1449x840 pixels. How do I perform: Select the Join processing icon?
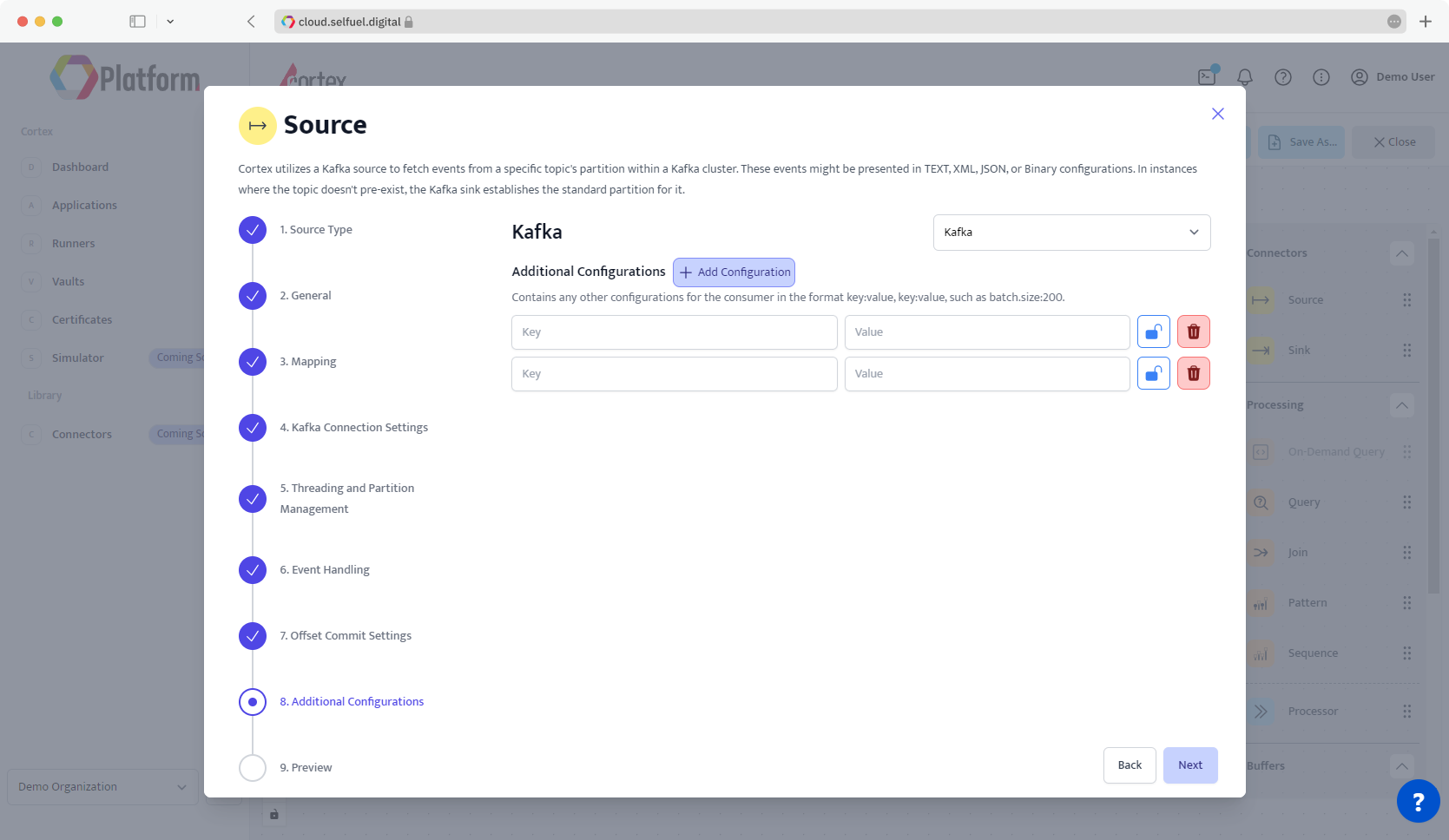(x=1261, y=553)
